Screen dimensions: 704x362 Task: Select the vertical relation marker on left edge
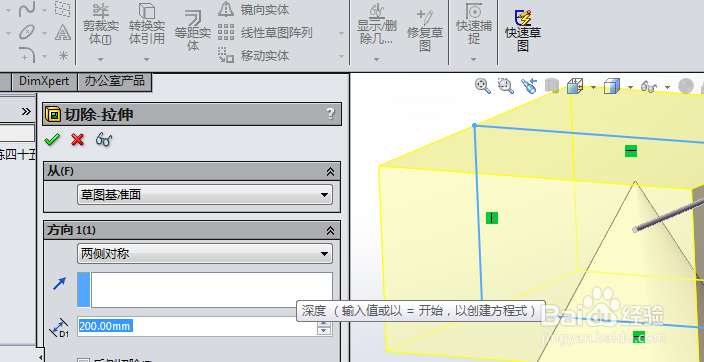[492, 218]
